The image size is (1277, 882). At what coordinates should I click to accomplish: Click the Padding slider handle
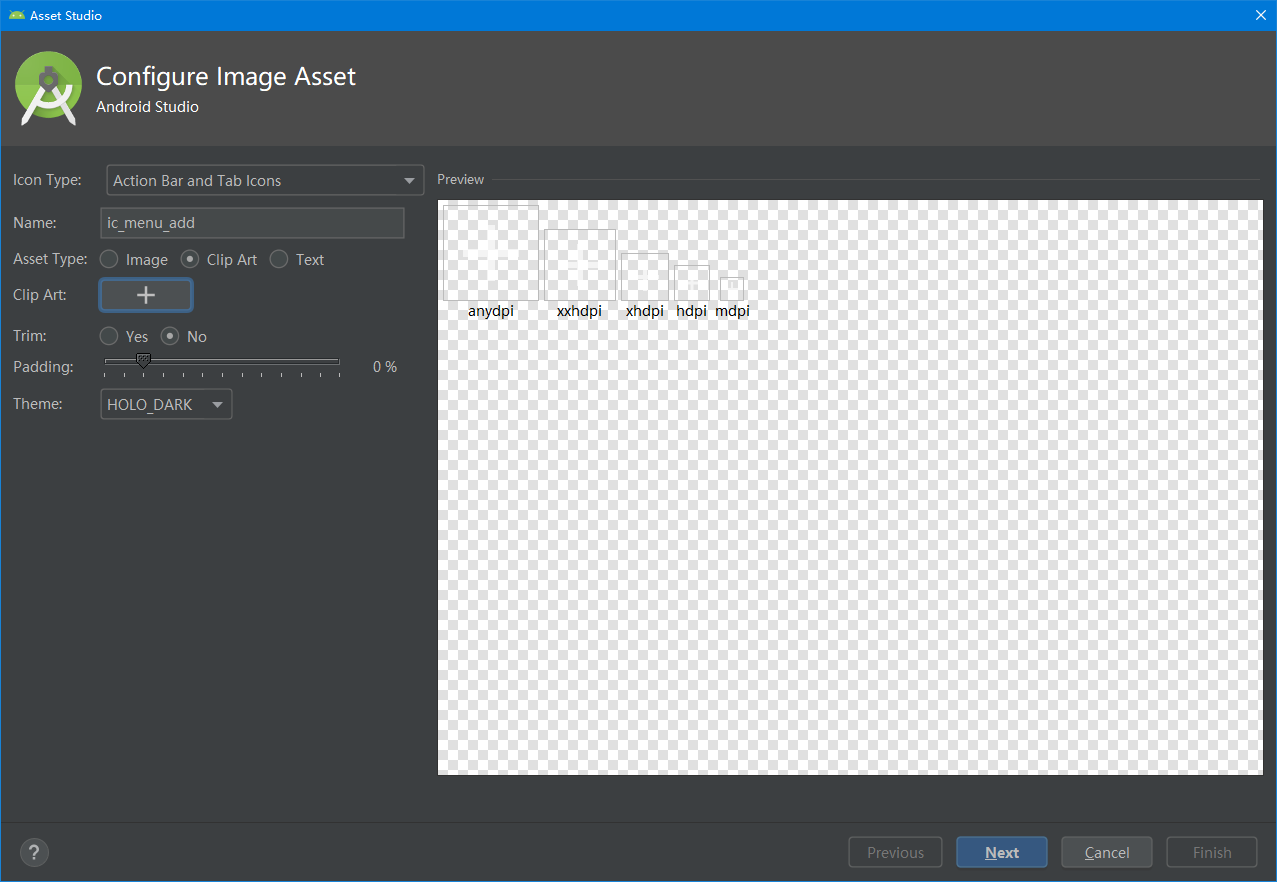pos(143,360)
